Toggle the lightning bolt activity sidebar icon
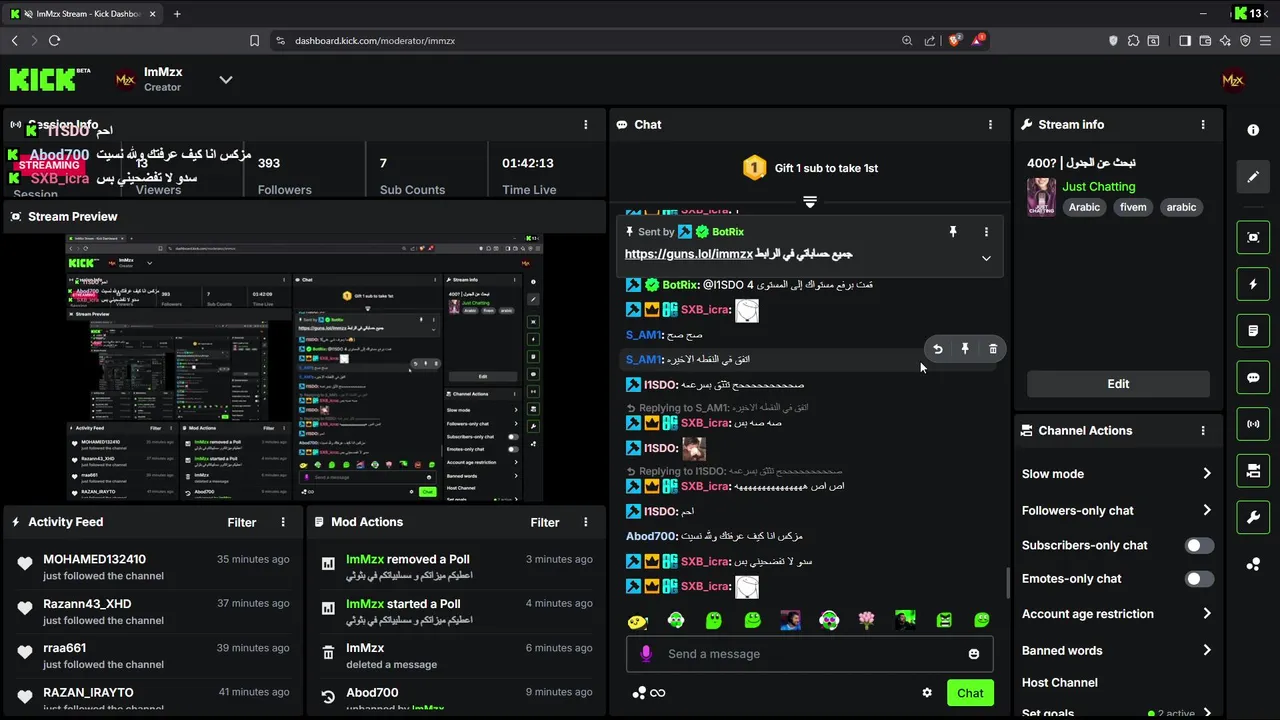The height and width of the screenshot is (720, 1280). [x=1253, y=284]
